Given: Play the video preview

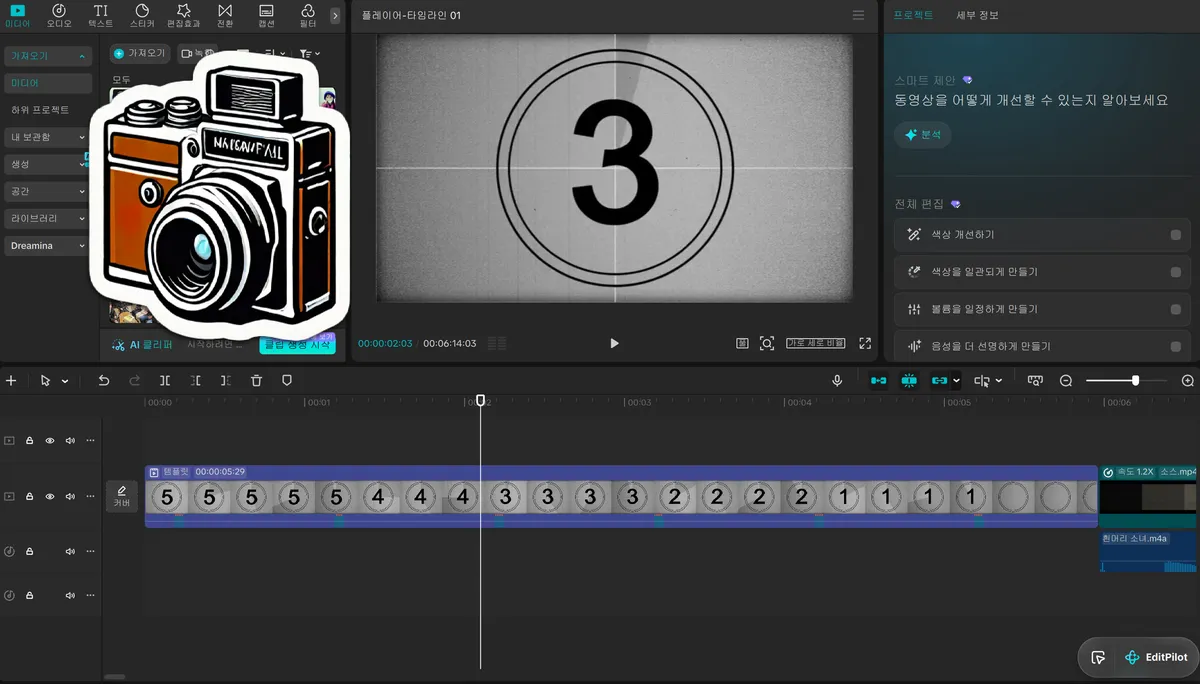Looking at the screenshot, I should coord(614,343).
